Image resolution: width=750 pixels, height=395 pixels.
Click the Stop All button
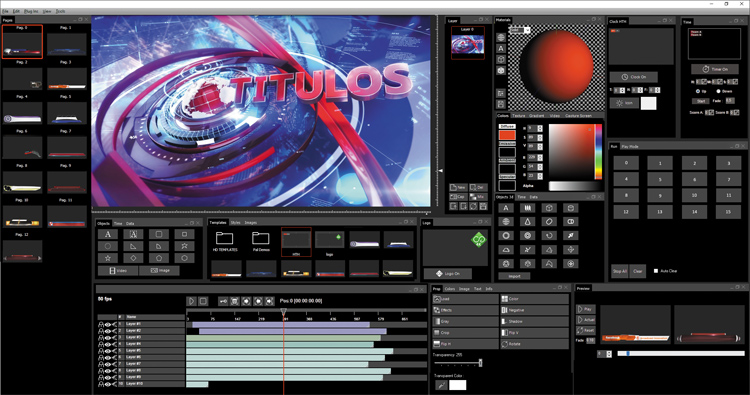(x=619, y=271)
